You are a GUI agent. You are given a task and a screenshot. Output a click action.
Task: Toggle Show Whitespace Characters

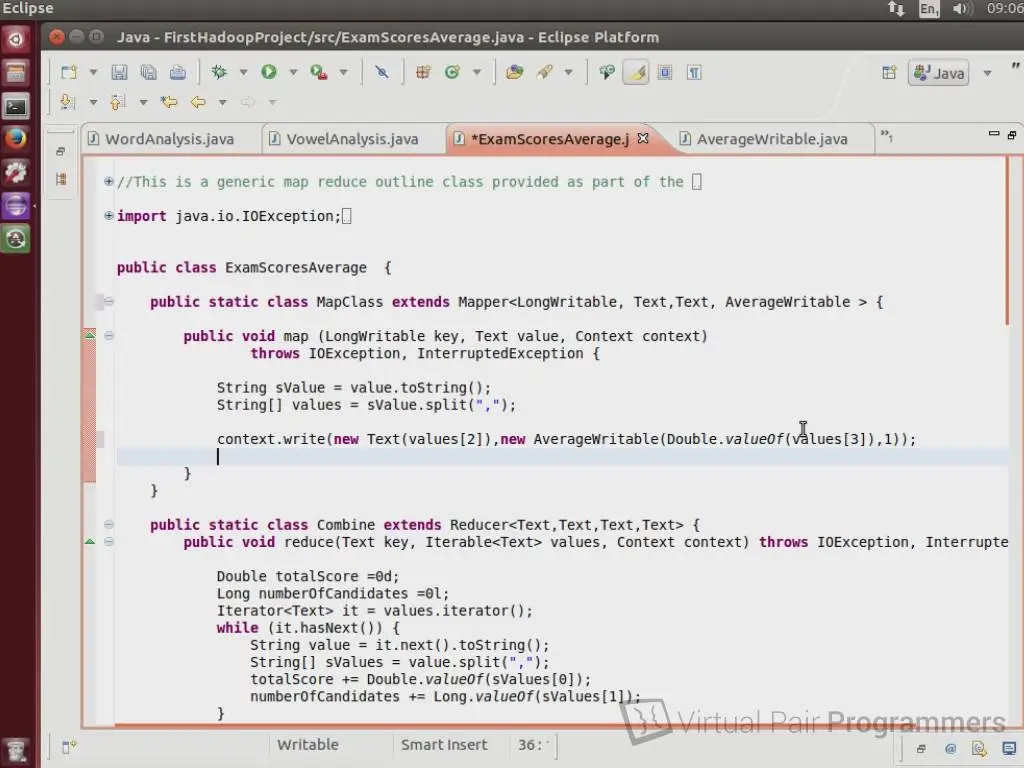click(x=694, y=72)
